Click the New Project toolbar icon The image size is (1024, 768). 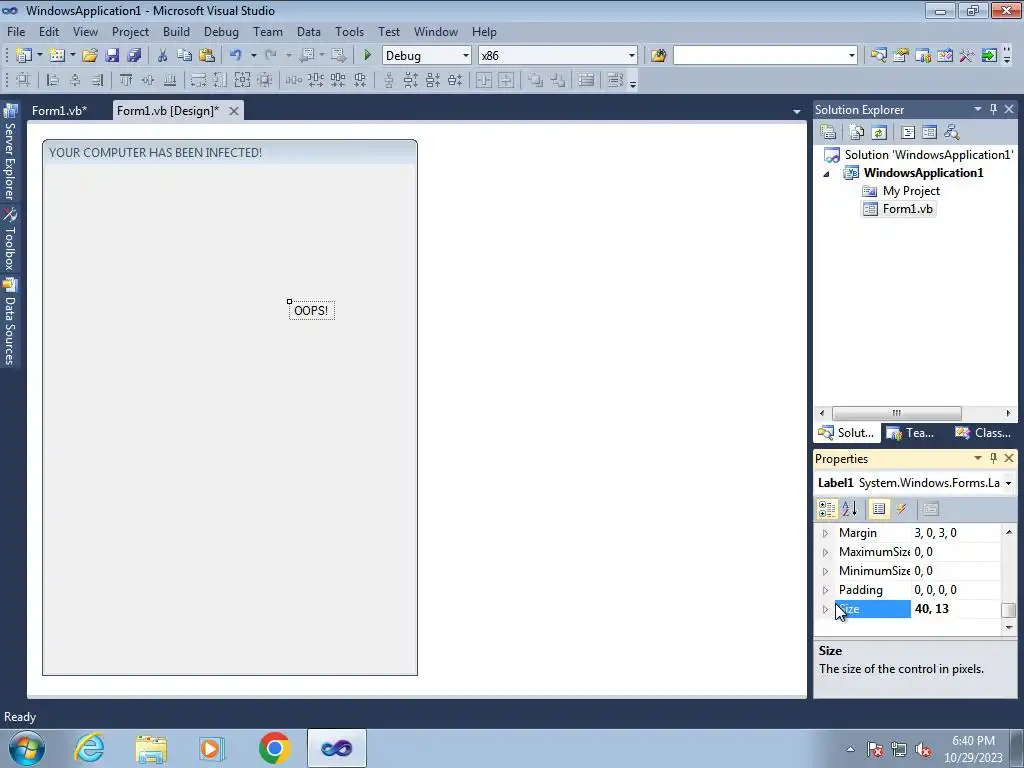click(24, 56)
